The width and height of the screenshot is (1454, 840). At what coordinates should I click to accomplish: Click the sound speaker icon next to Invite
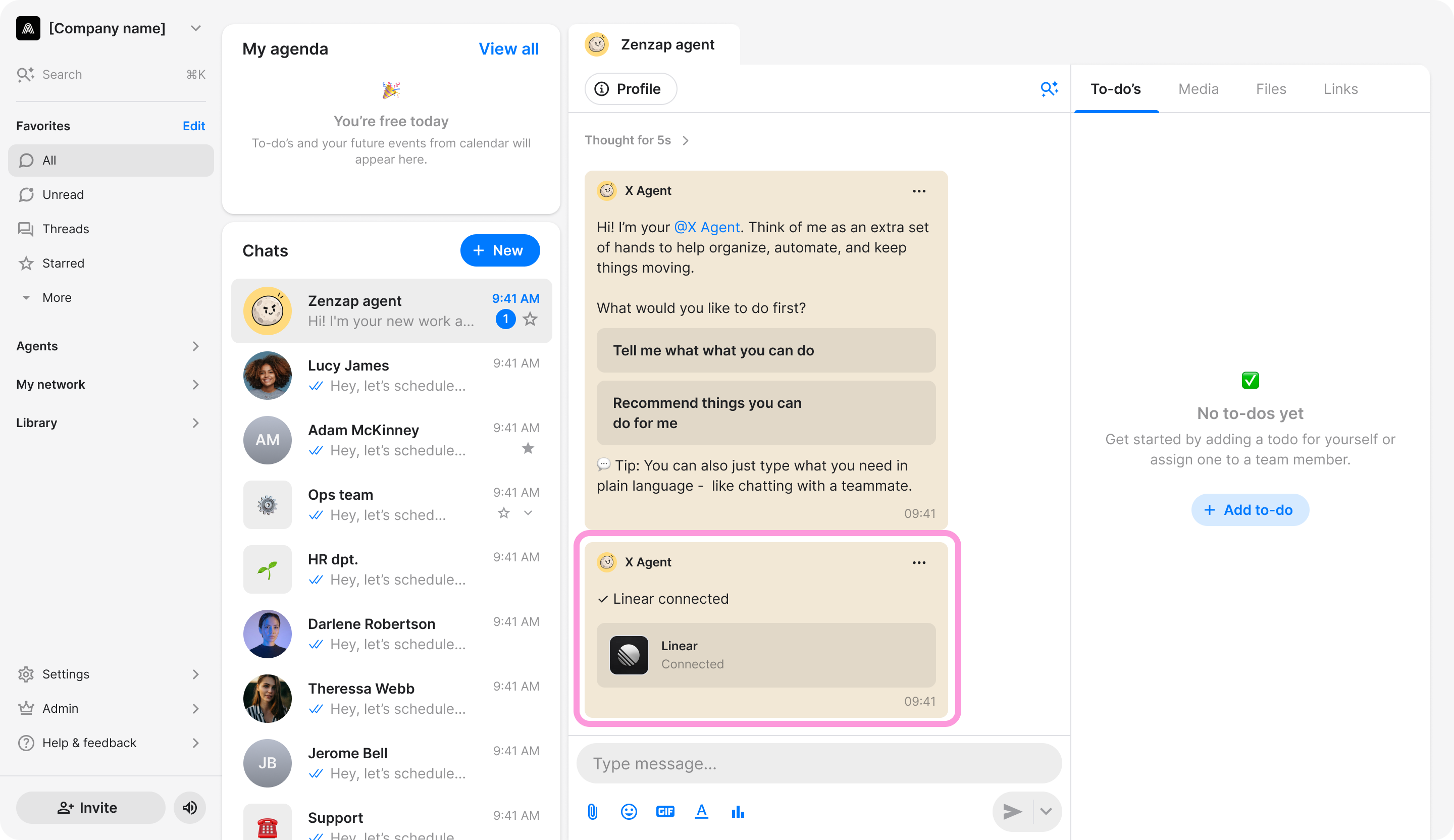click(x=190, y=807)
